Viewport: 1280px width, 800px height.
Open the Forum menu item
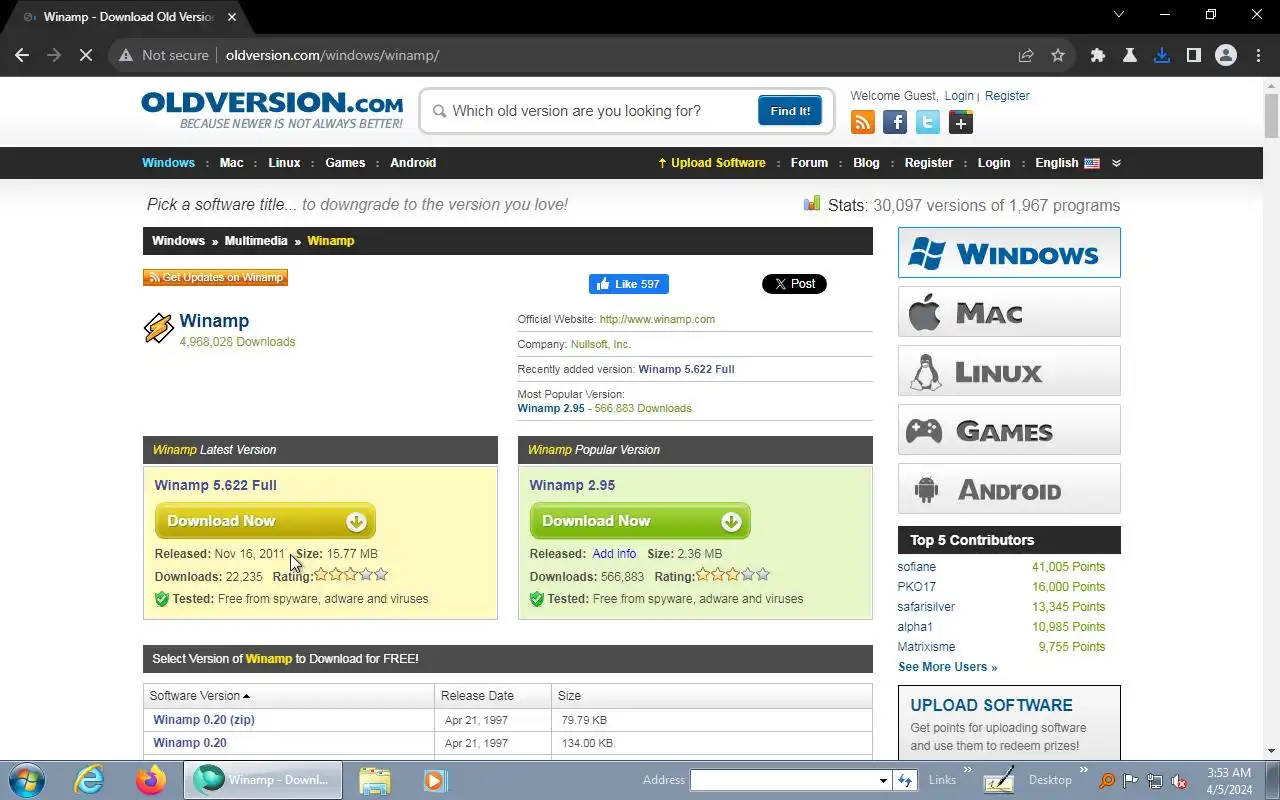click(809, 163)
